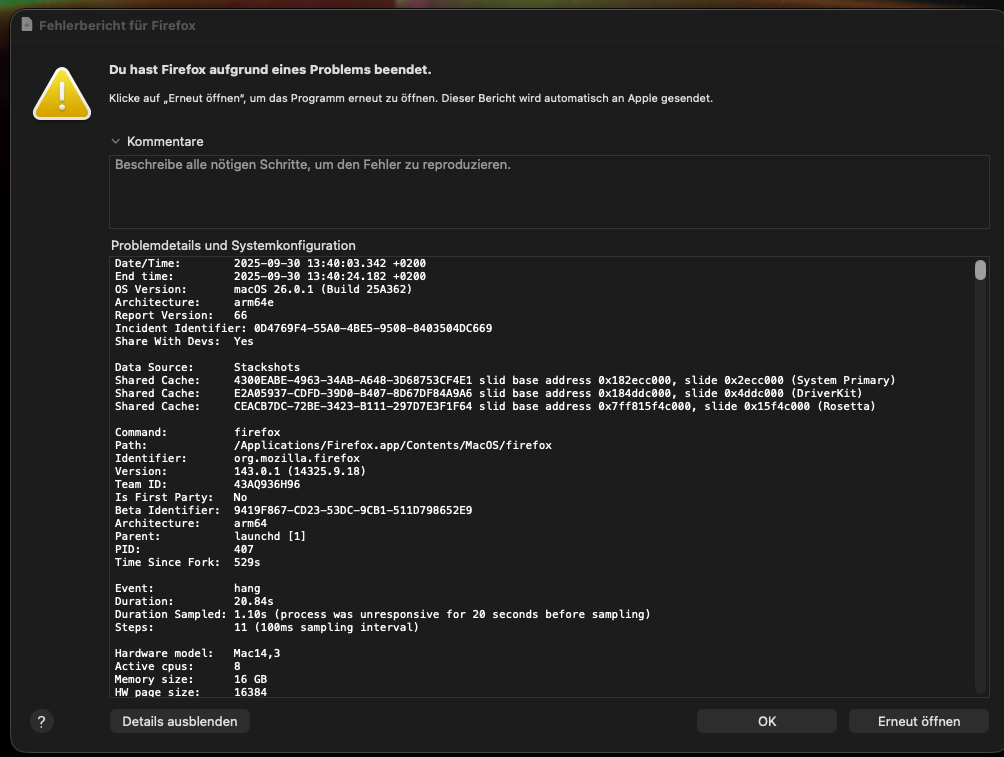This screenshot has height=757, width=1004.
Task: Click the Date/Time value 13:40:03.342
Action: pos(330,263)
